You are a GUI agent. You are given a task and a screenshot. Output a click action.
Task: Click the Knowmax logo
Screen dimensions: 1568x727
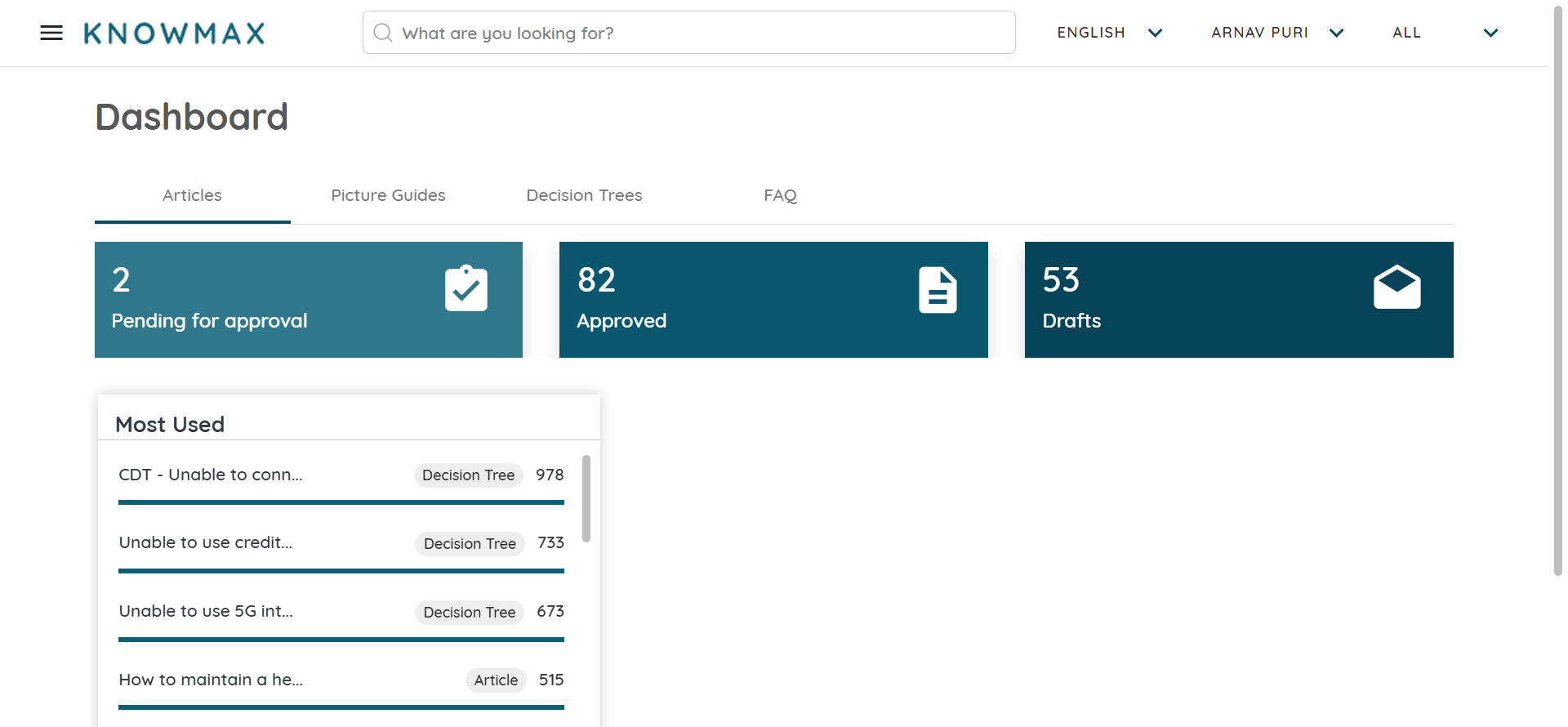tap(174, 33)
